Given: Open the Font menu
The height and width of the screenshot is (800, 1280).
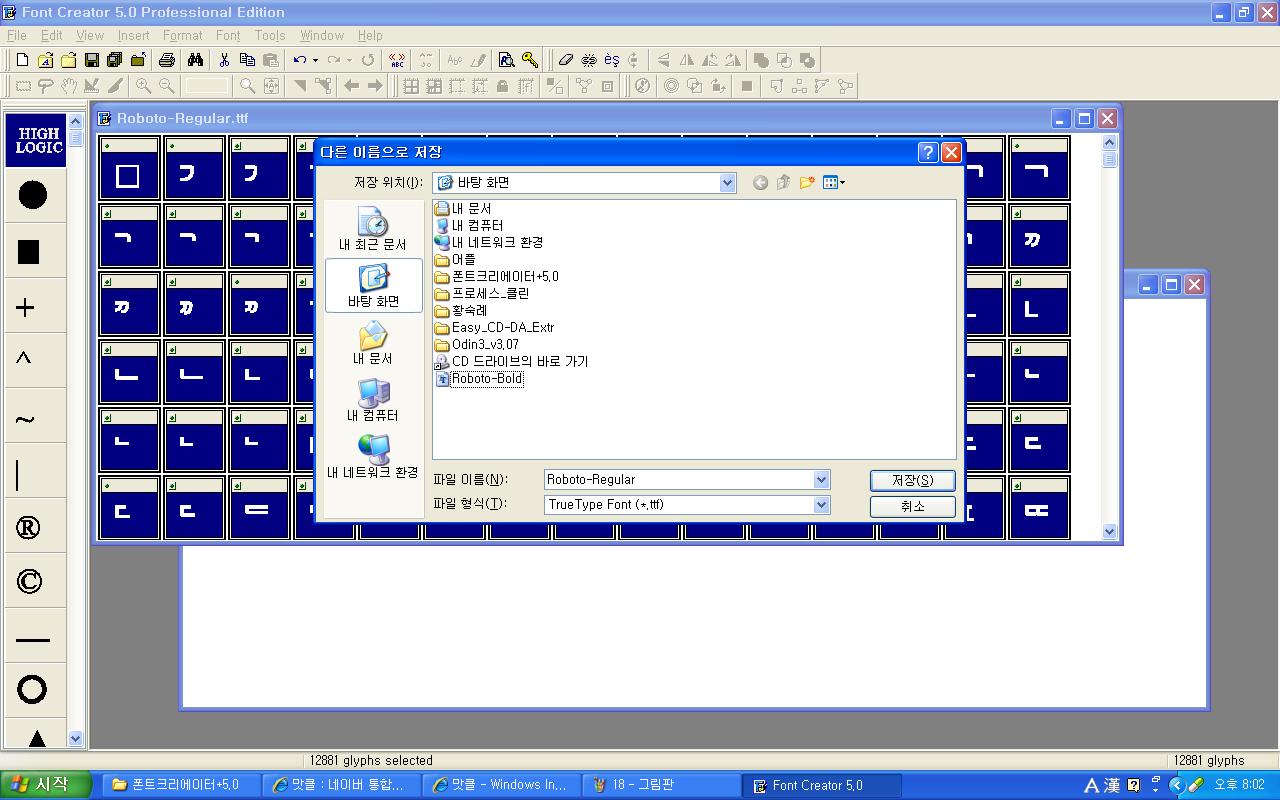Looking at the screenshot, I should pos(228,35).
